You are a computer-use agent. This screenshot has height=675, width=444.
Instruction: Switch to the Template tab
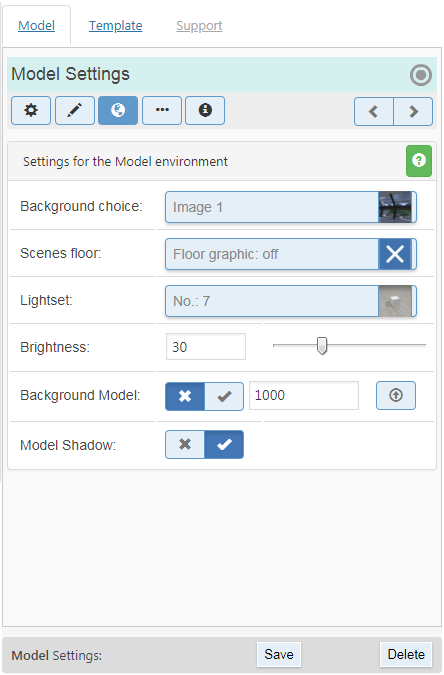tap(115, 26)
